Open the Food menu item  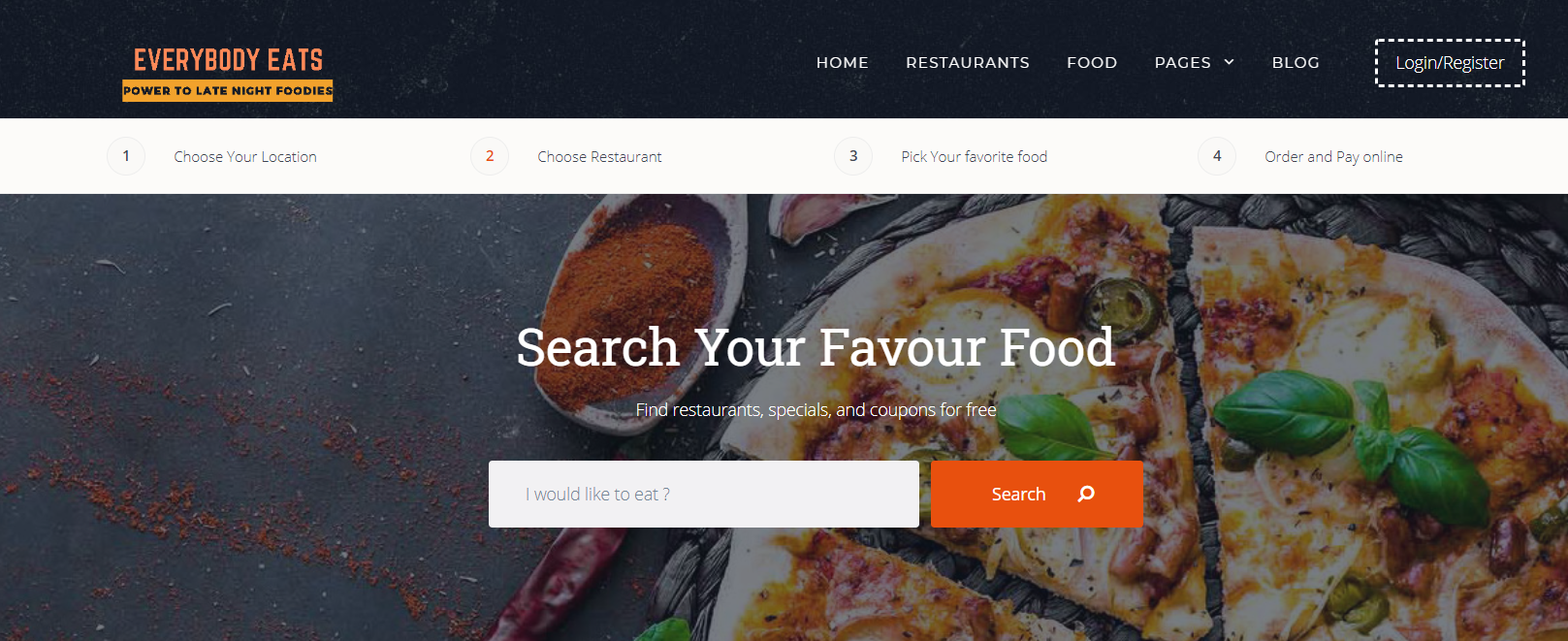point(1092,62)
